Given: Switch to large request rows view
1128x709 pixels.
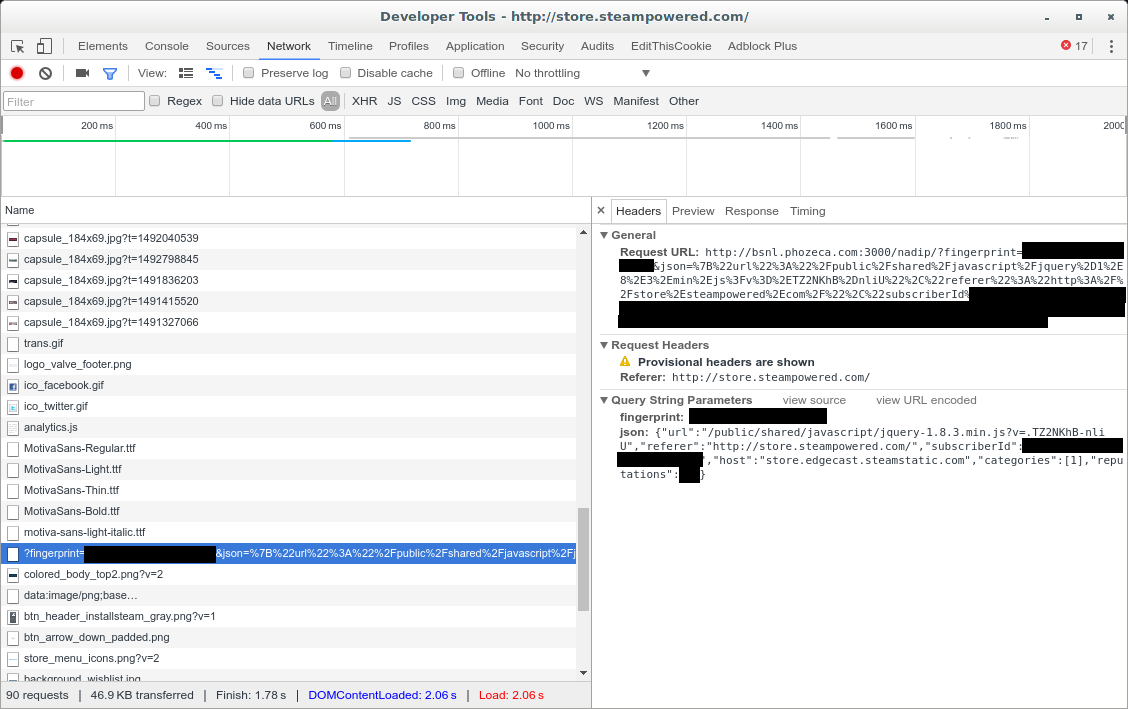Looking at the screenshot, I should click(186, 73).
